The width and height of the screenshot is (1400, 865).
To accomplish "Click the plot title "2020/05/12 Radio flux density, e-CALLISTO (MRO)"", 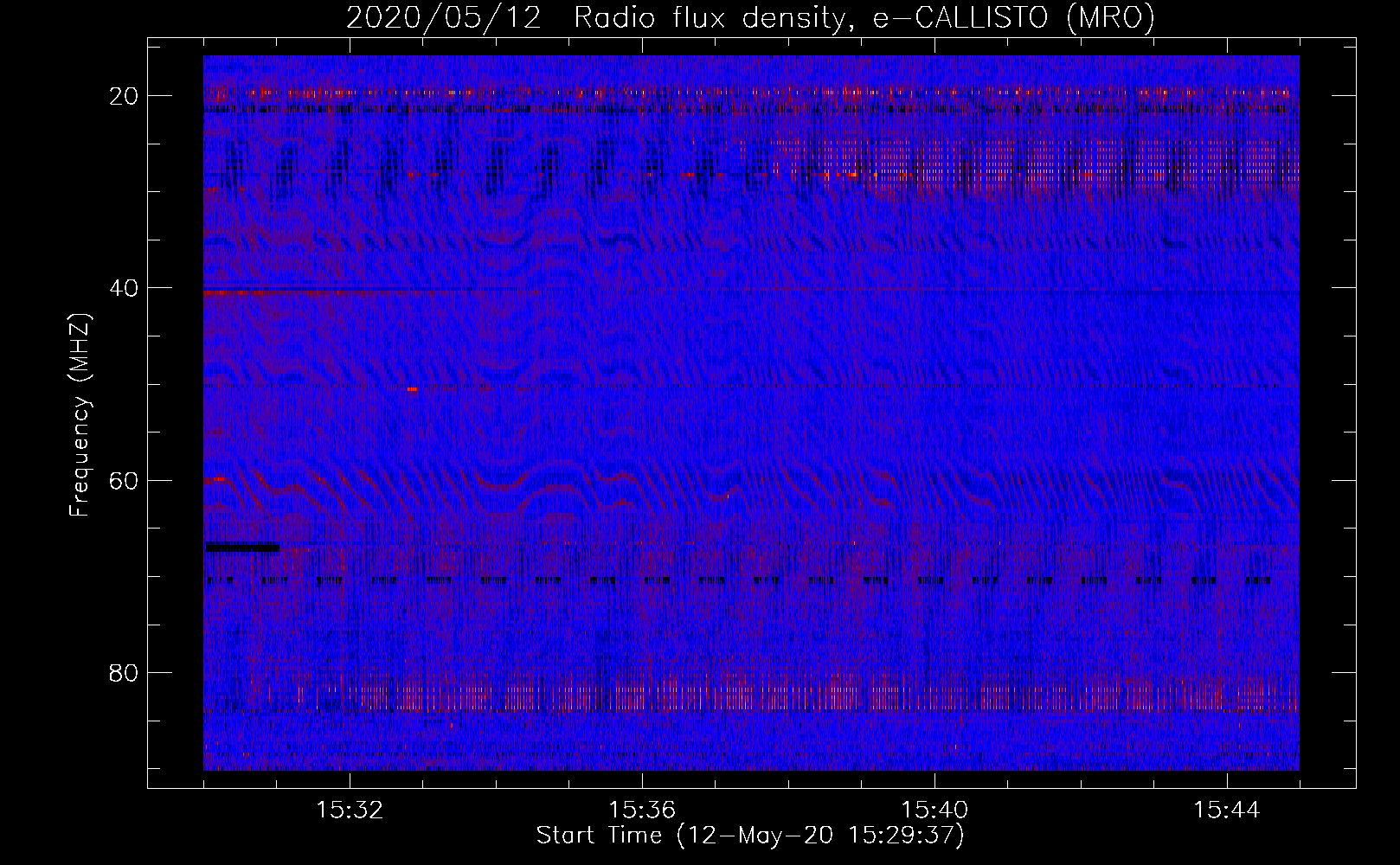I will (750, 17).
